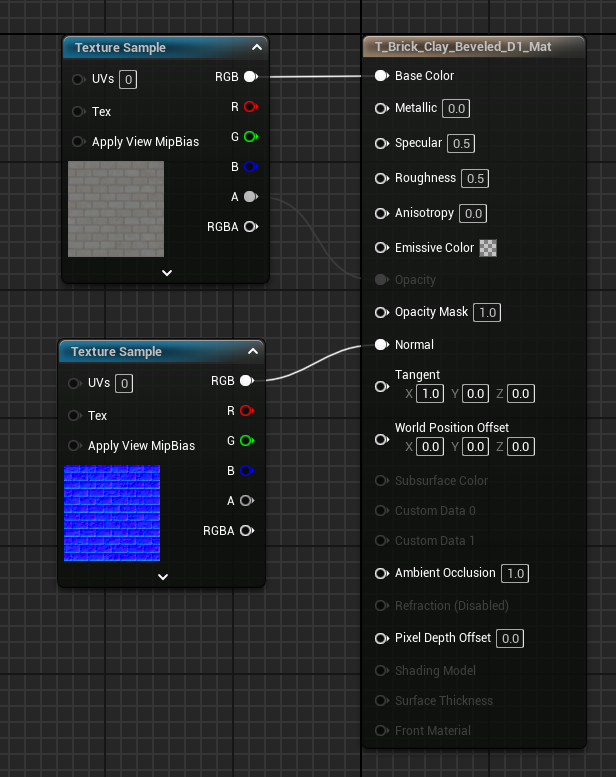Click the gray brick texture preview thumbnail
This screenshot has height=777, width=616.
(x=116, y=209)
